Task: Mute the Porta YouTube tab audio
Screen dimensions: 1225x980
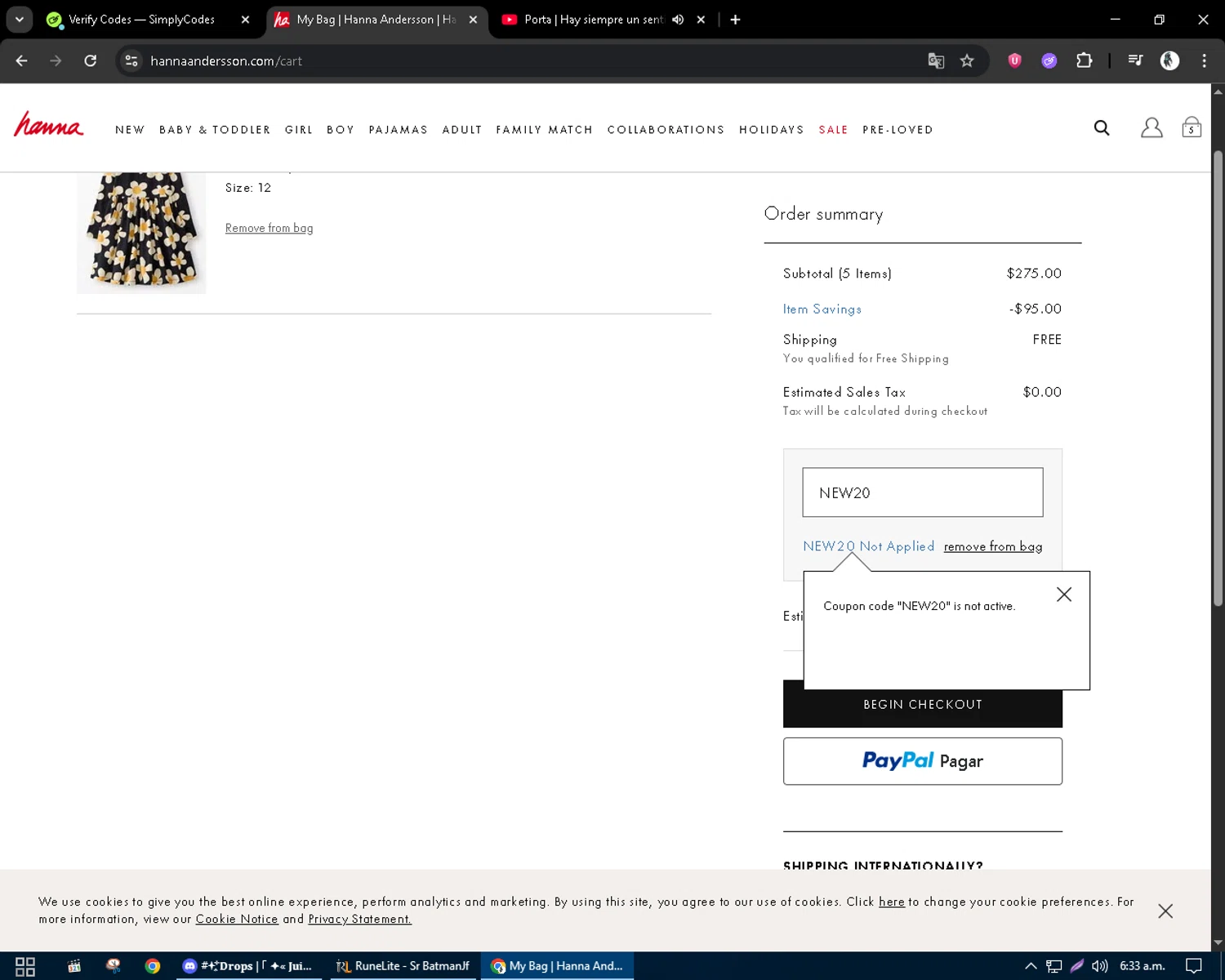Action: (x=678, y=20)
